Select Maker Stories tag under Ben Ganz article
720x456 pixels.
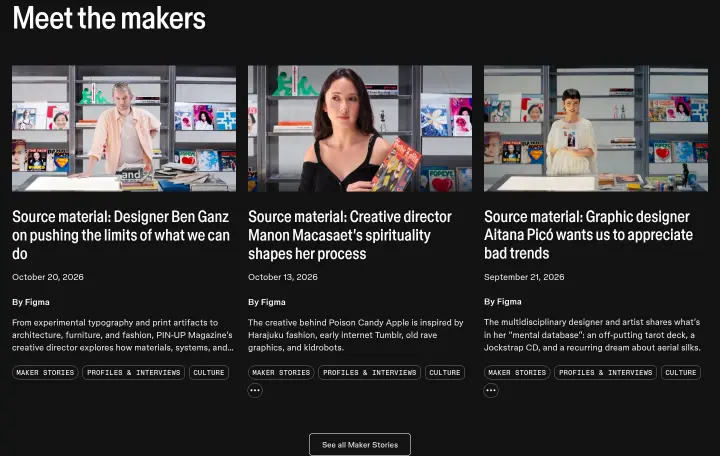click(45, 372)
